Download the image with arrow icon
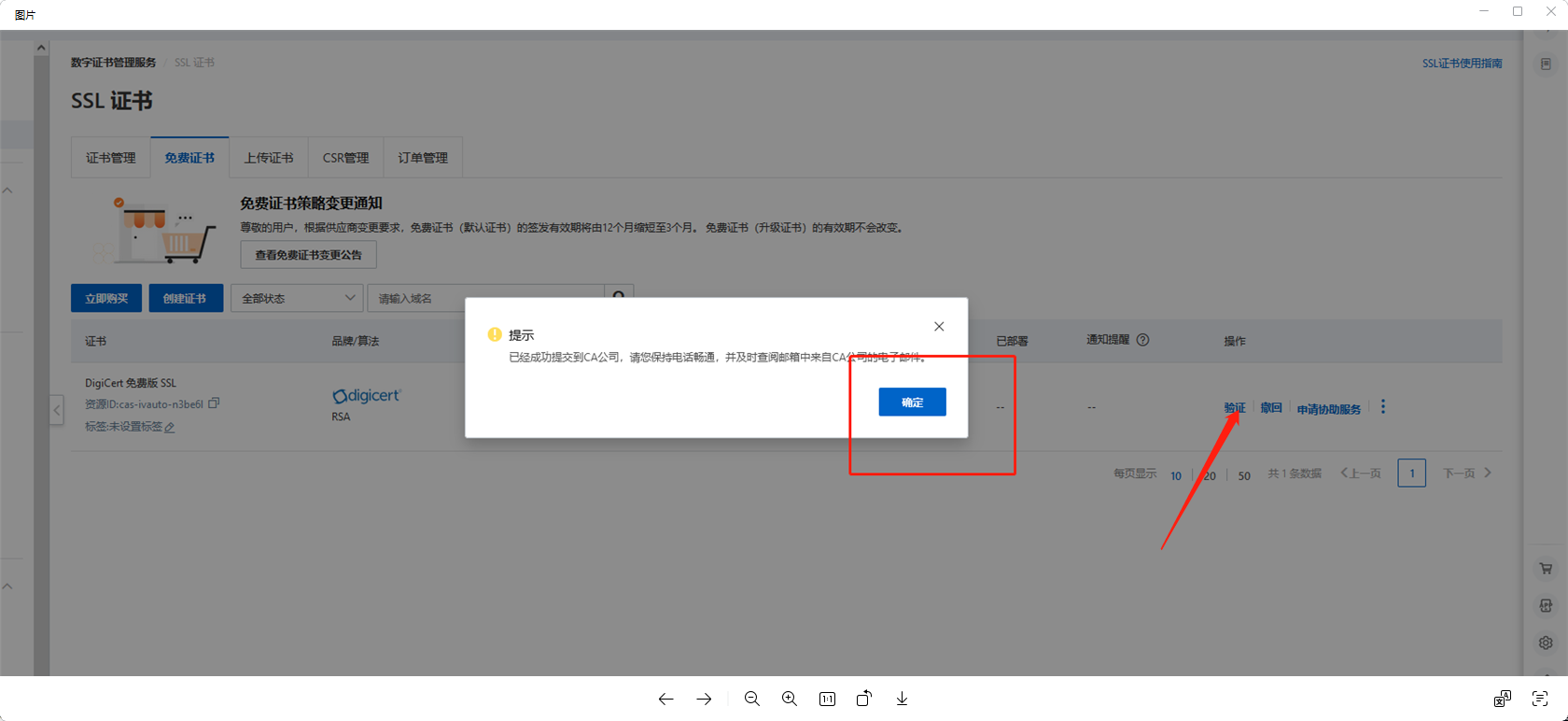This screenshot has width=1568, height=721. tap(902, 699)
